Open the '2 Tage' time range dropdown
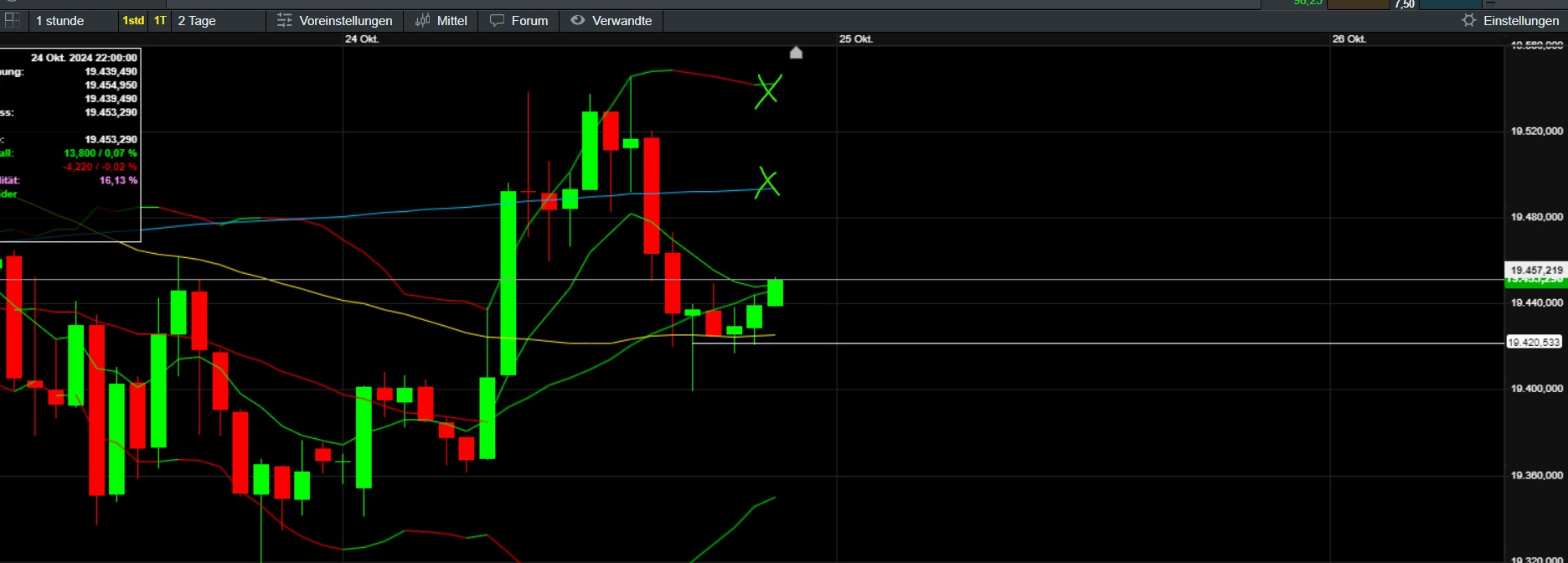The width and height of the screenshot is (1568, 563). 218,21
